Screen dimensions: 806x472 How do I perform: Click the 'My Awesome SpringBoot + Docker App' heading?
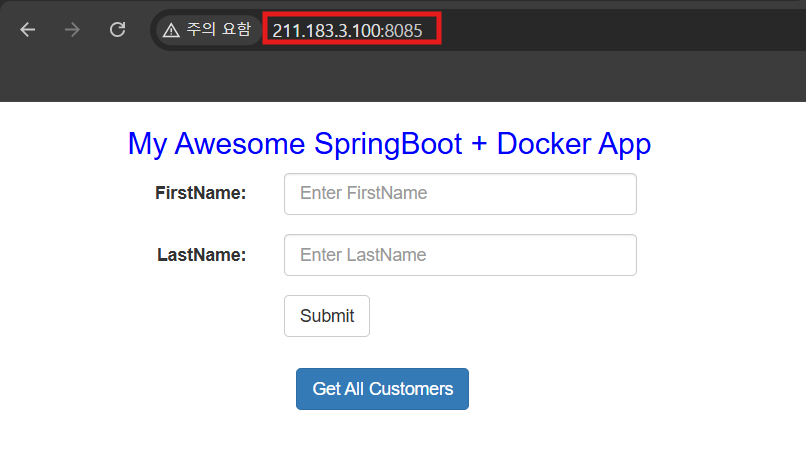point(389,143)
